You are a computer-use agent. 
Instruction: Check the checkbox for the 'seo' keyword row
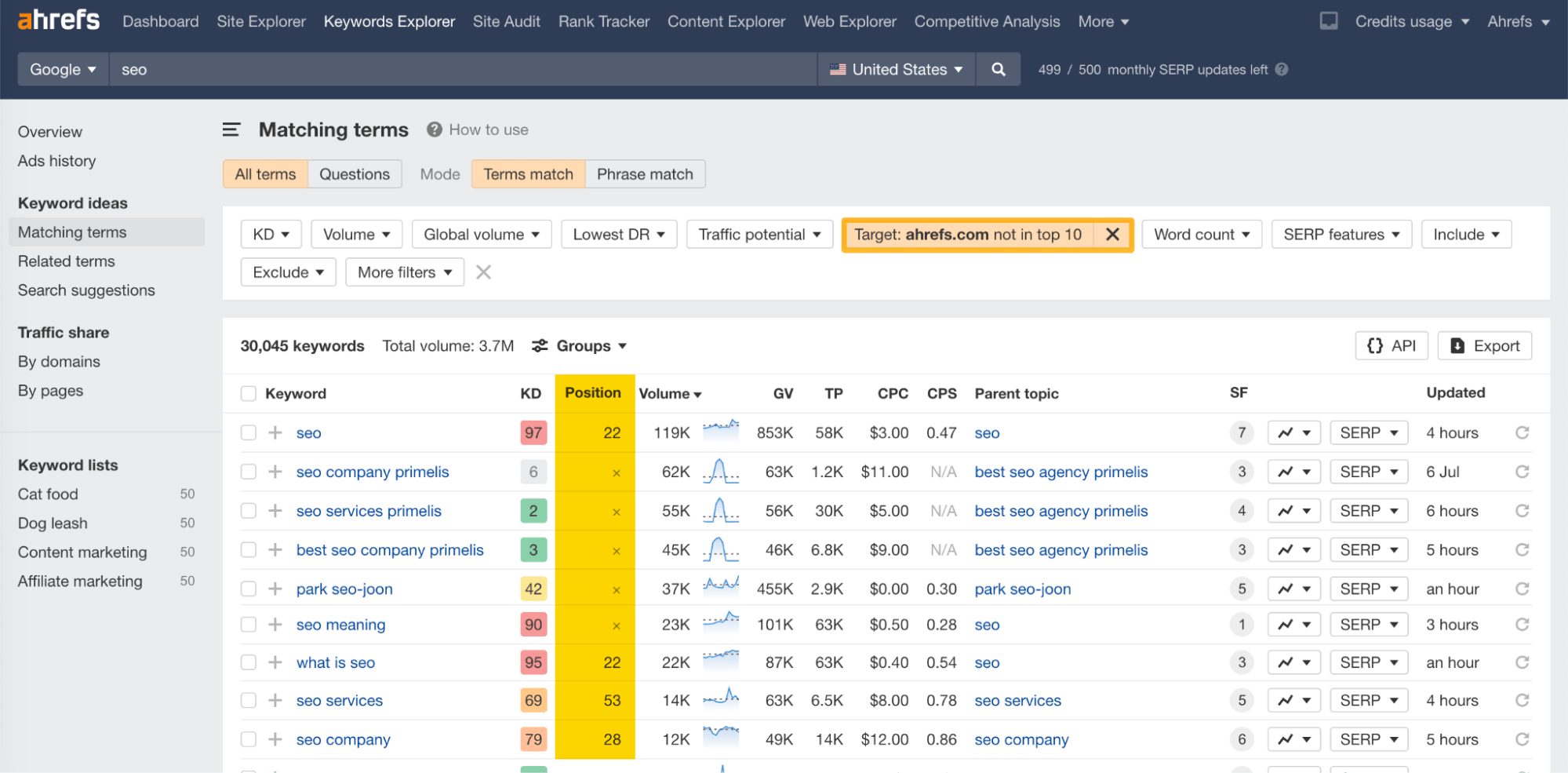(x=248, y=432)
